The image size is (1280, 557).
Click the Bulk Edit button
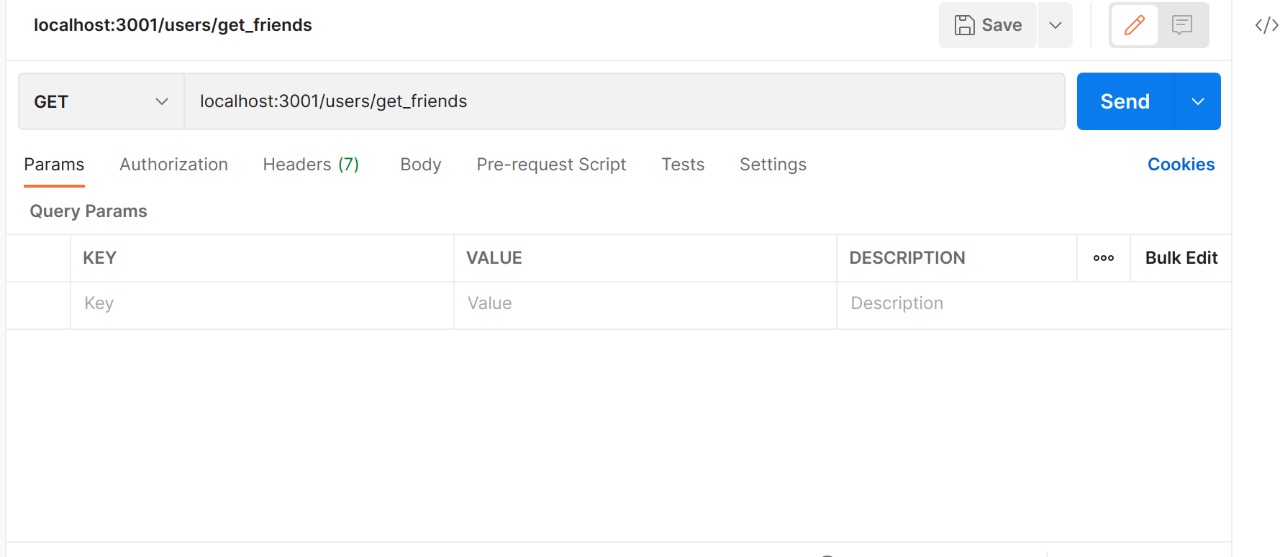(x=1181, y=258)
